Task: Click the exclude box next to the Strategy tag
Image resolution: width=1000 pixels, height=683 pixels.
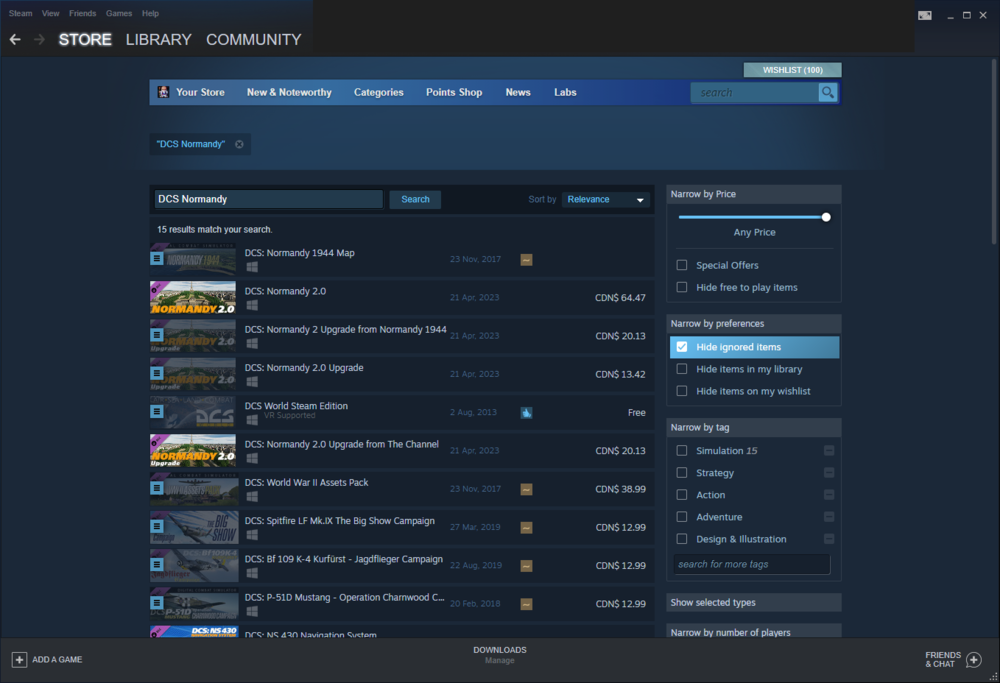Action: tap(828, 472)
